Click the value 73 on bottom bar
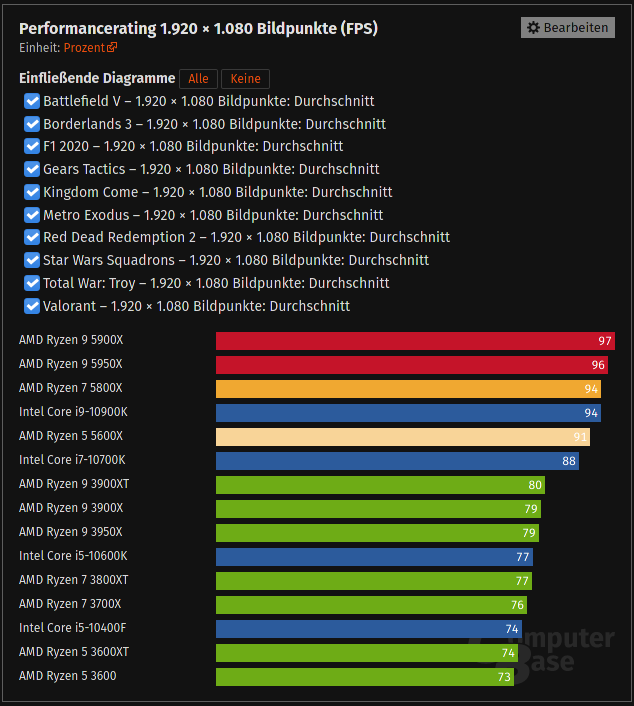Screen dimensions: 634x706 [x=504, y=677]
